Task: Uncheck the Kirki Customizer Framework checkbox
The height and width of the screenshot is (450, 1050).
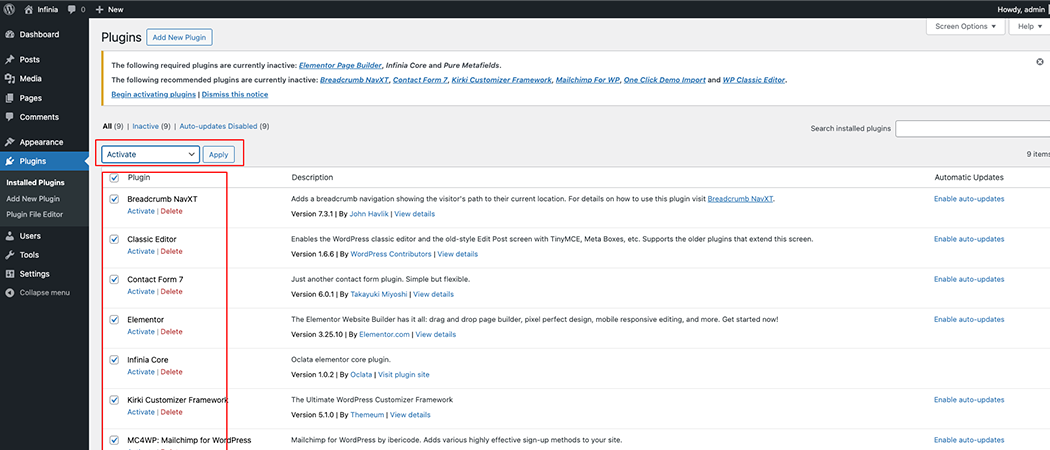Action: [114, 400]
